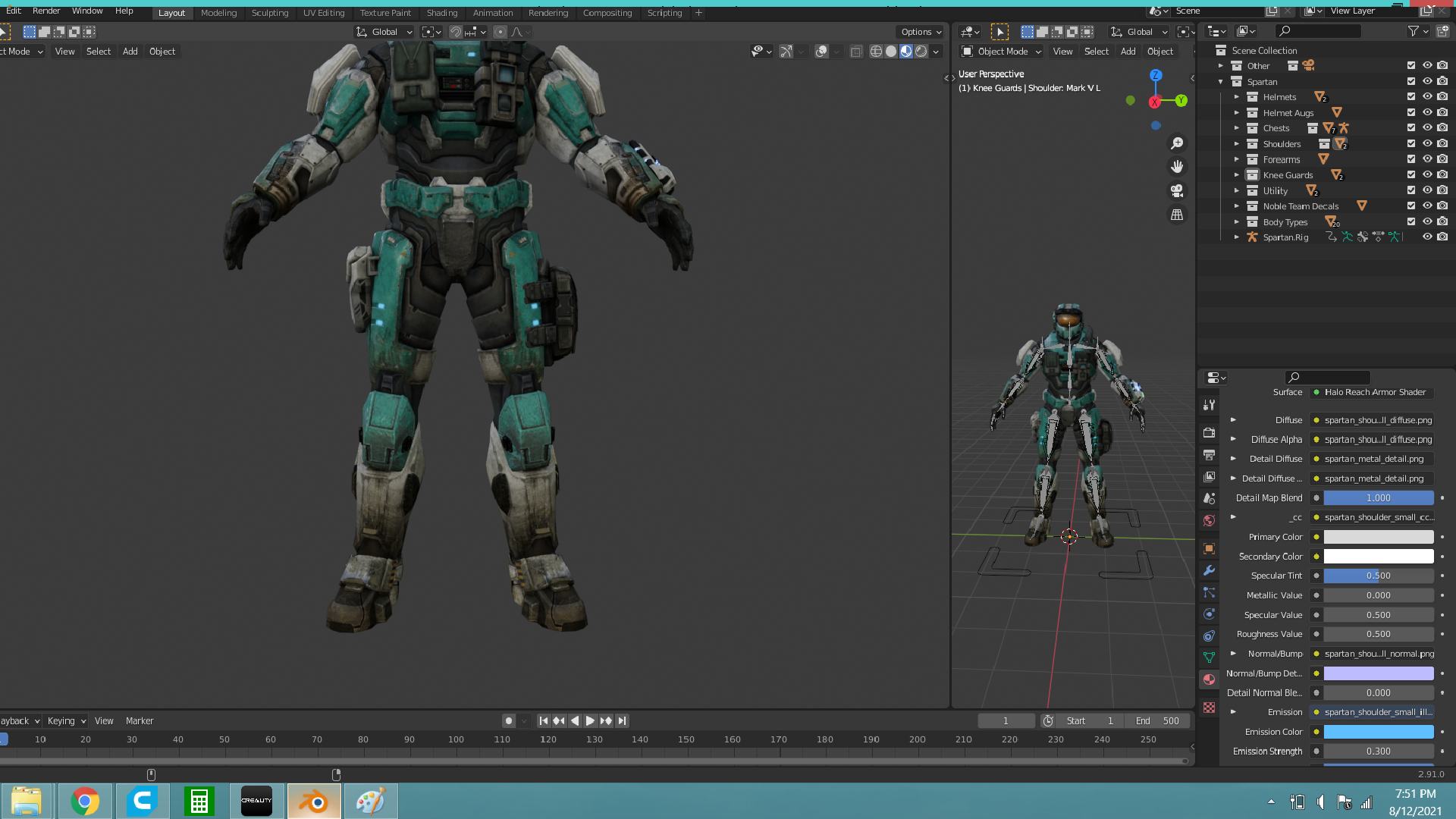
Task: Open Object menu in right viewport header
Action: click(1160, 52)
